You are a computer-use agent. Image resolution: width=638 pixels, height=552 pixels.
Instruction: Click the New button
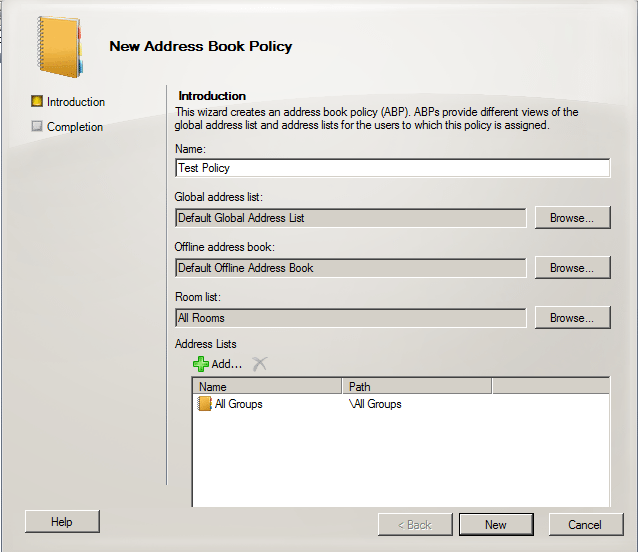click(496, 525)
